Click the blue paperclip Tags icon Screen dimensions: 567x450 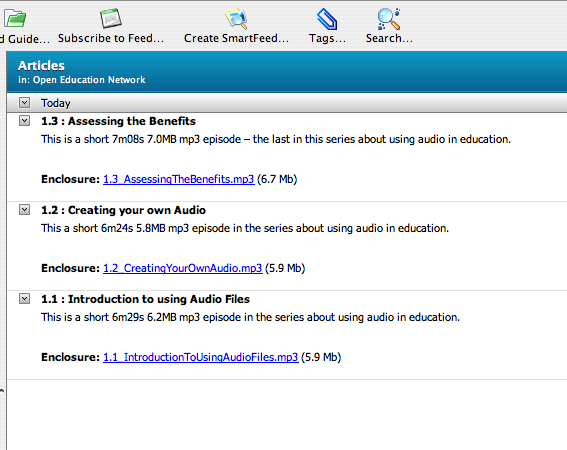327,19
